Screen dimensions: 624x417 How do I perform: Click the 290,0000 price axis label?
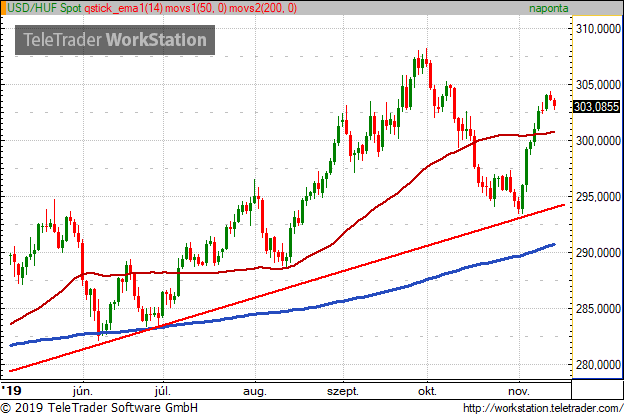click(x=598, y=253)
